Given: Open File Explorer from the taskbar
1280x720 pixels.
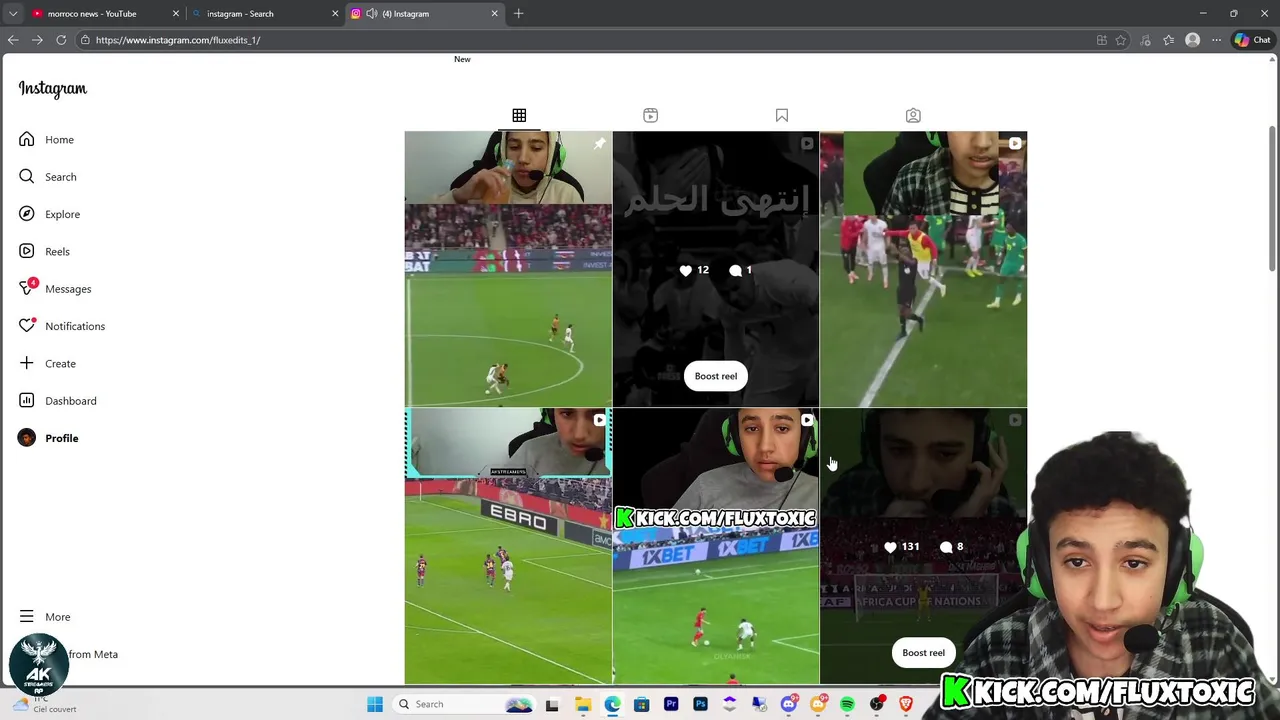Looking at the screenshot, I should (583, 704).
